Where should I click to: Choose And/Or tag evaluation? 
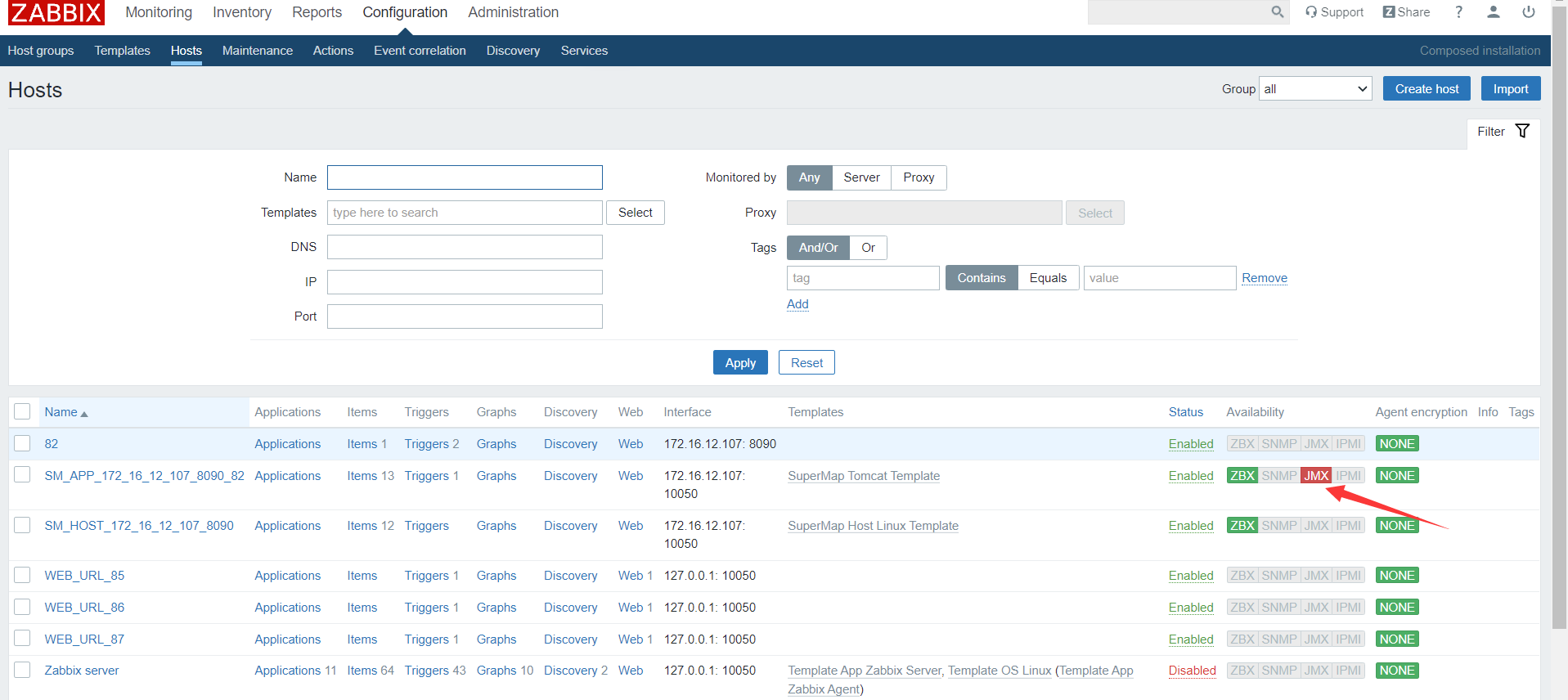coord(818,248)
